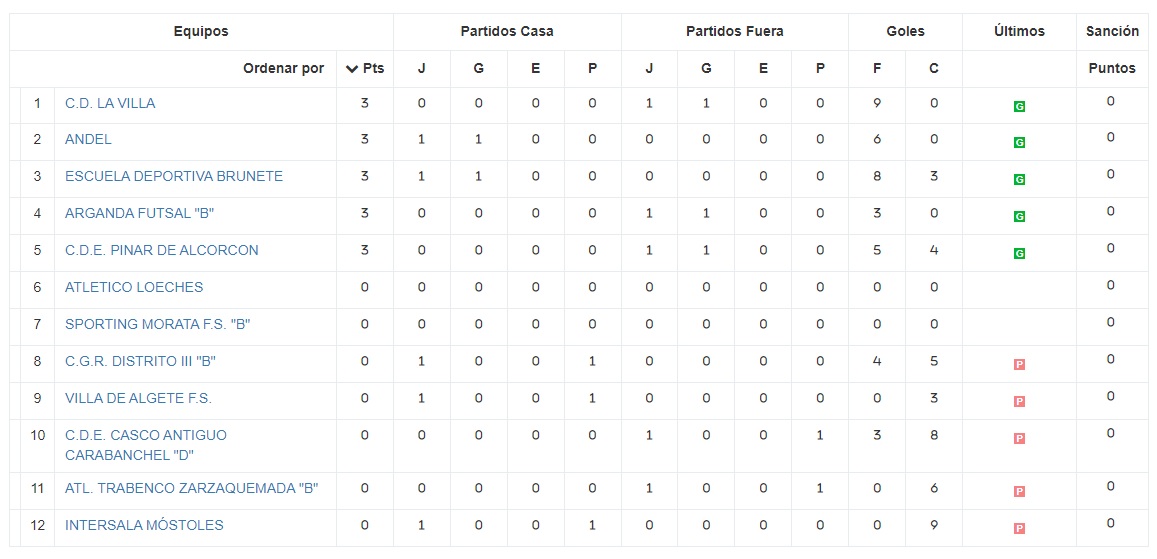1157x559 pixels.
Task: Click red P icon for Atl. Trabenco Zarzaquemada
Action: pos(1019,491)
